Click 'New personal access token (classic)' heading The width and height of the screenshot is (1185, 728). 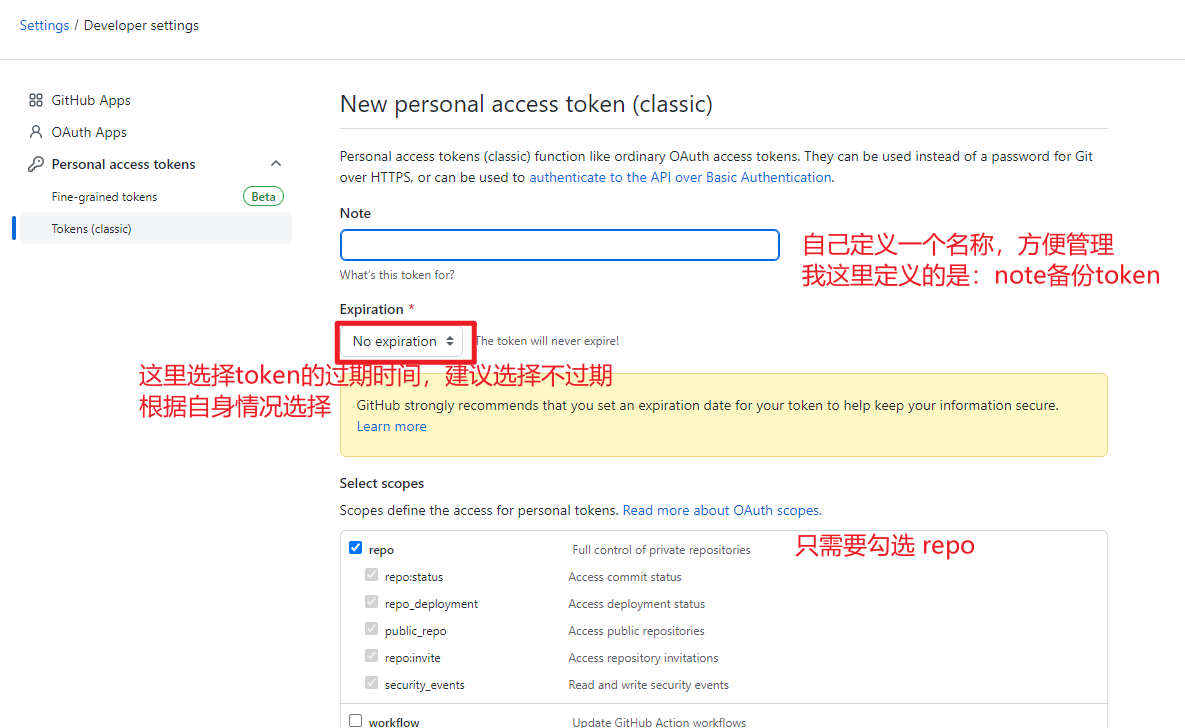[526, 104]
